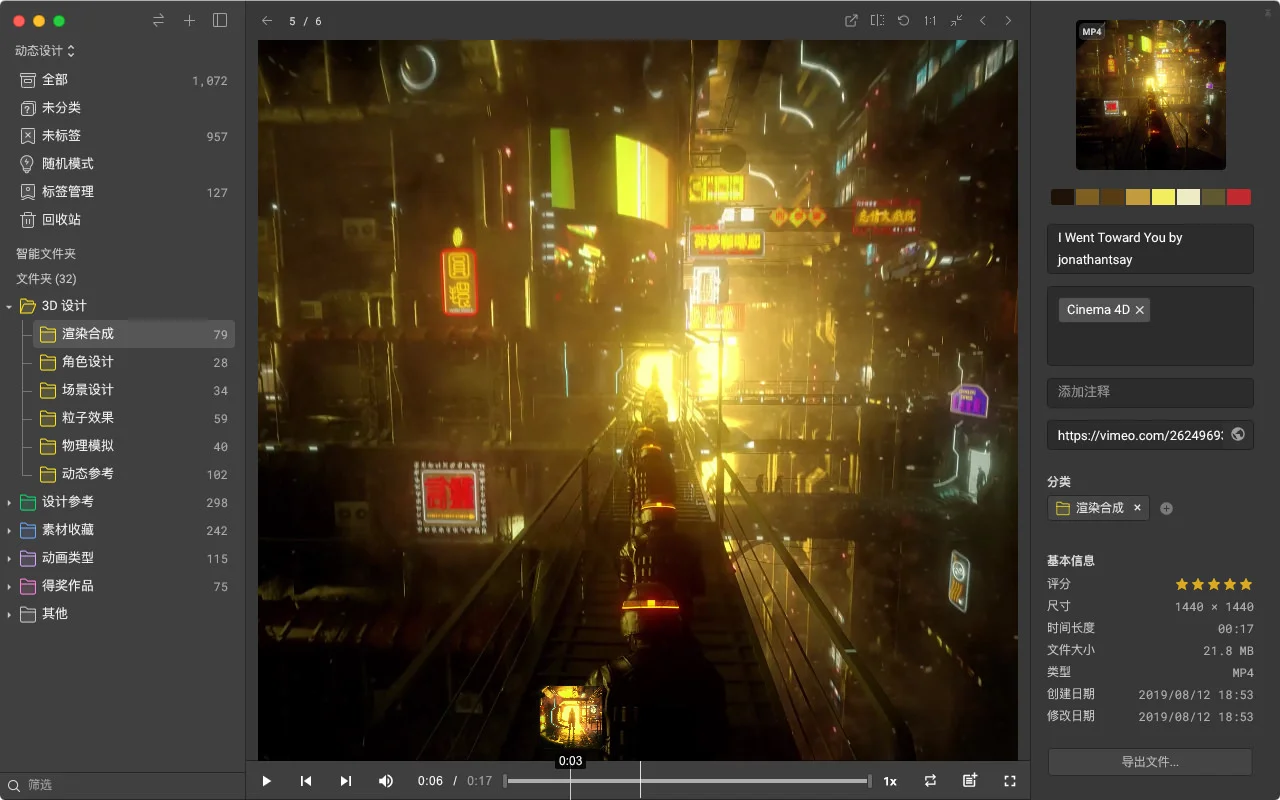
Task: Open URL in browser globe icon
Action: pos(1238,435)
